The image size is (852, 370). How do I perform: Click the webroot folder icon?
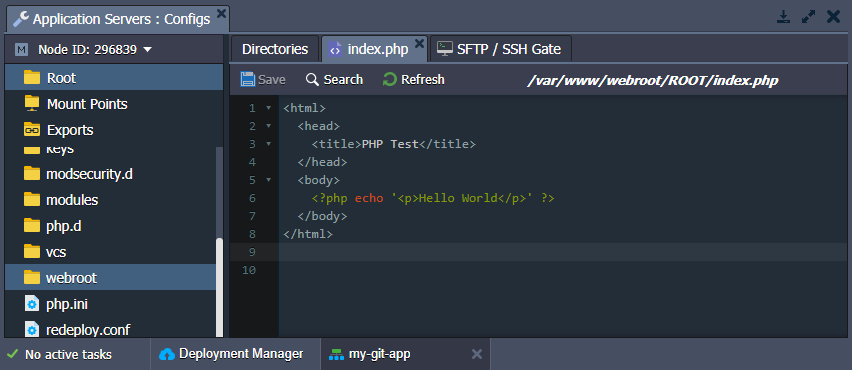33,277
